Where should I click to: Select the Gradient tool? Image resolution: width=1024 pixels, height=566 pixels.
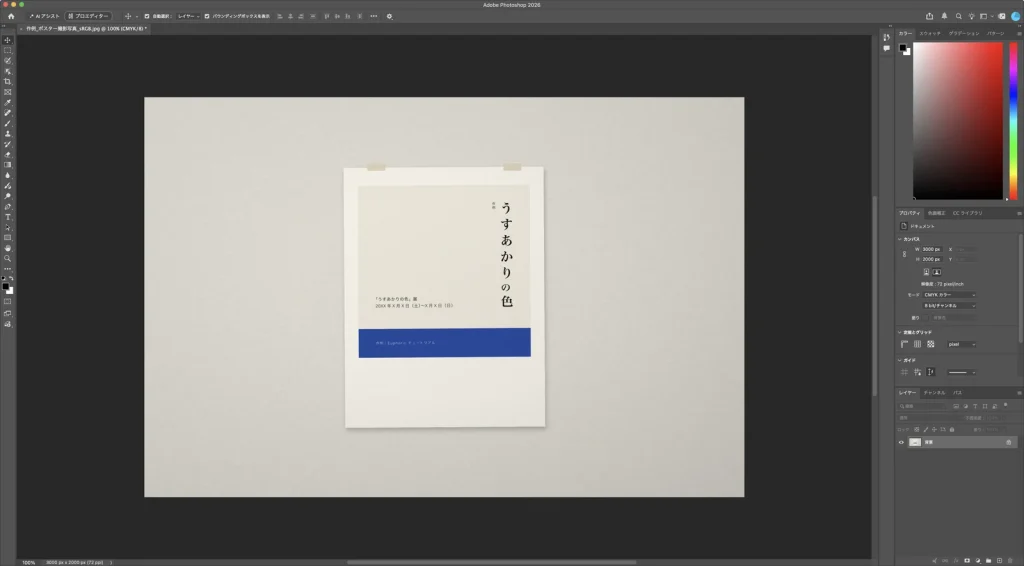8,165
